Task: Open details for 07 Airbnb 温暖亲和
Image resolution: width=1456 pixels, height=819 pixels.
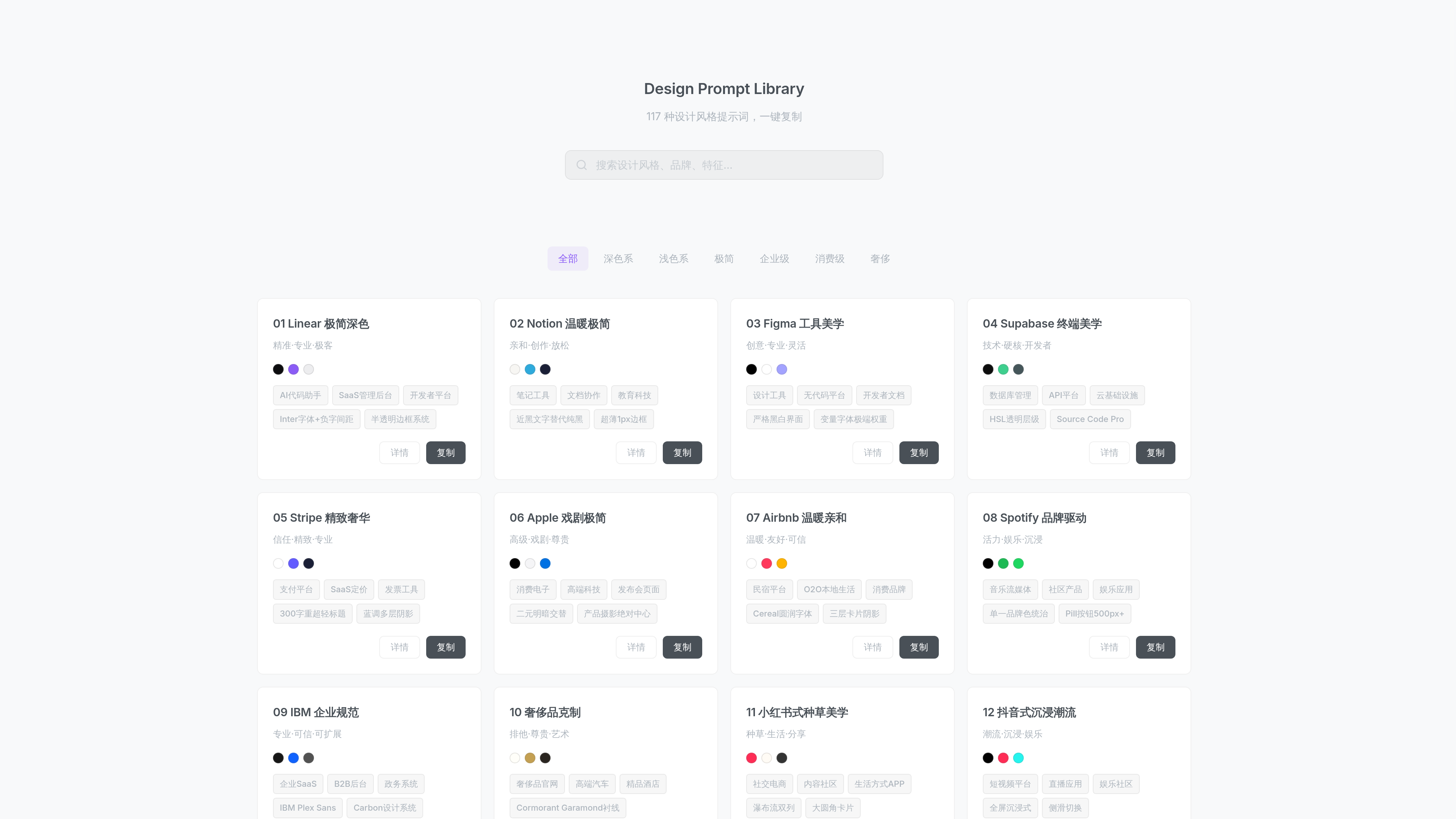Action: (x=872, y=647)
